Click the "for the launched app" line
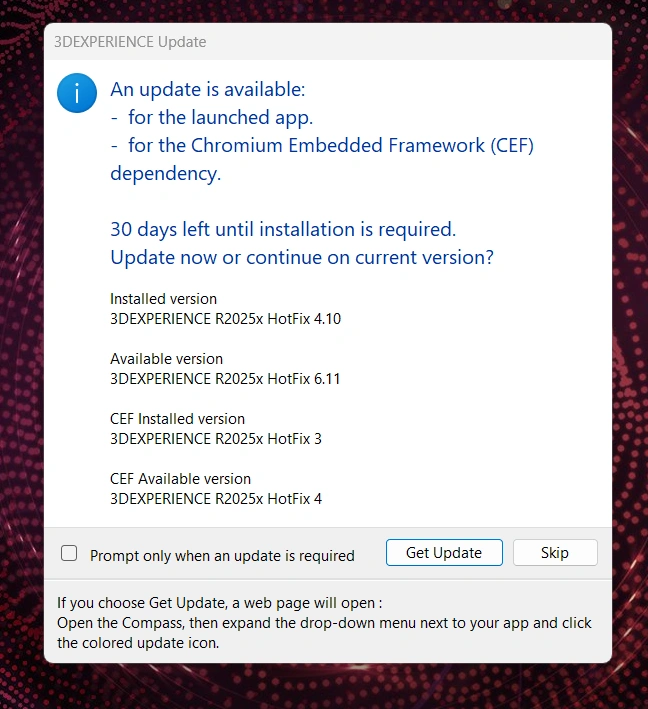Screen dimensions: 648x709 (x=220, y=117)
